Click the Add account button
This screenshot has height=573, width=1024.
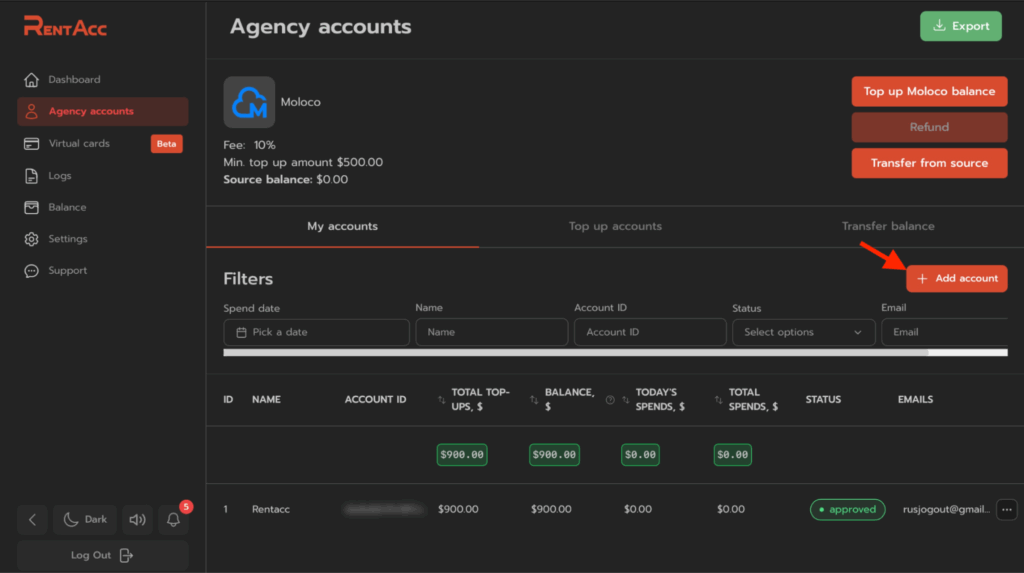point(957,278)
